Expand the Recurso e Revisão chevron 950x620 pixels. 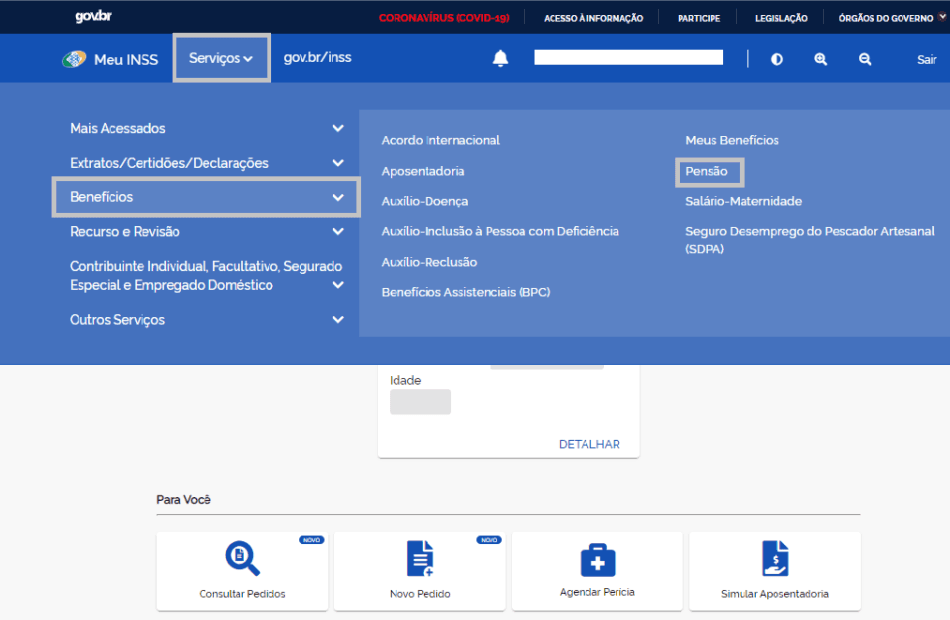[x=338, y=232]
